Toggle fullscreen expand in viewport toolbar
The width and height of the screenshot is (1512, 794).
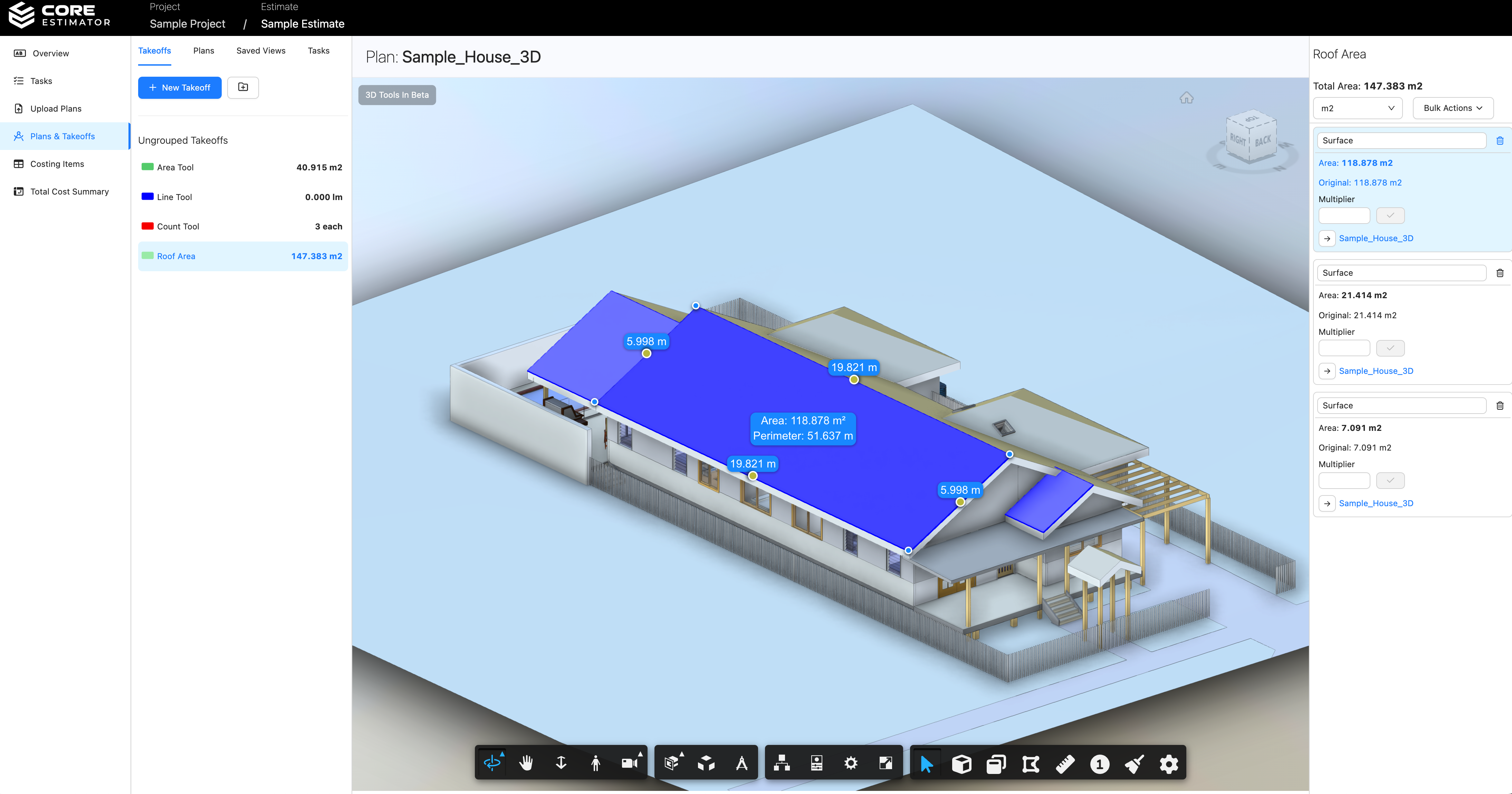[886, 762]
